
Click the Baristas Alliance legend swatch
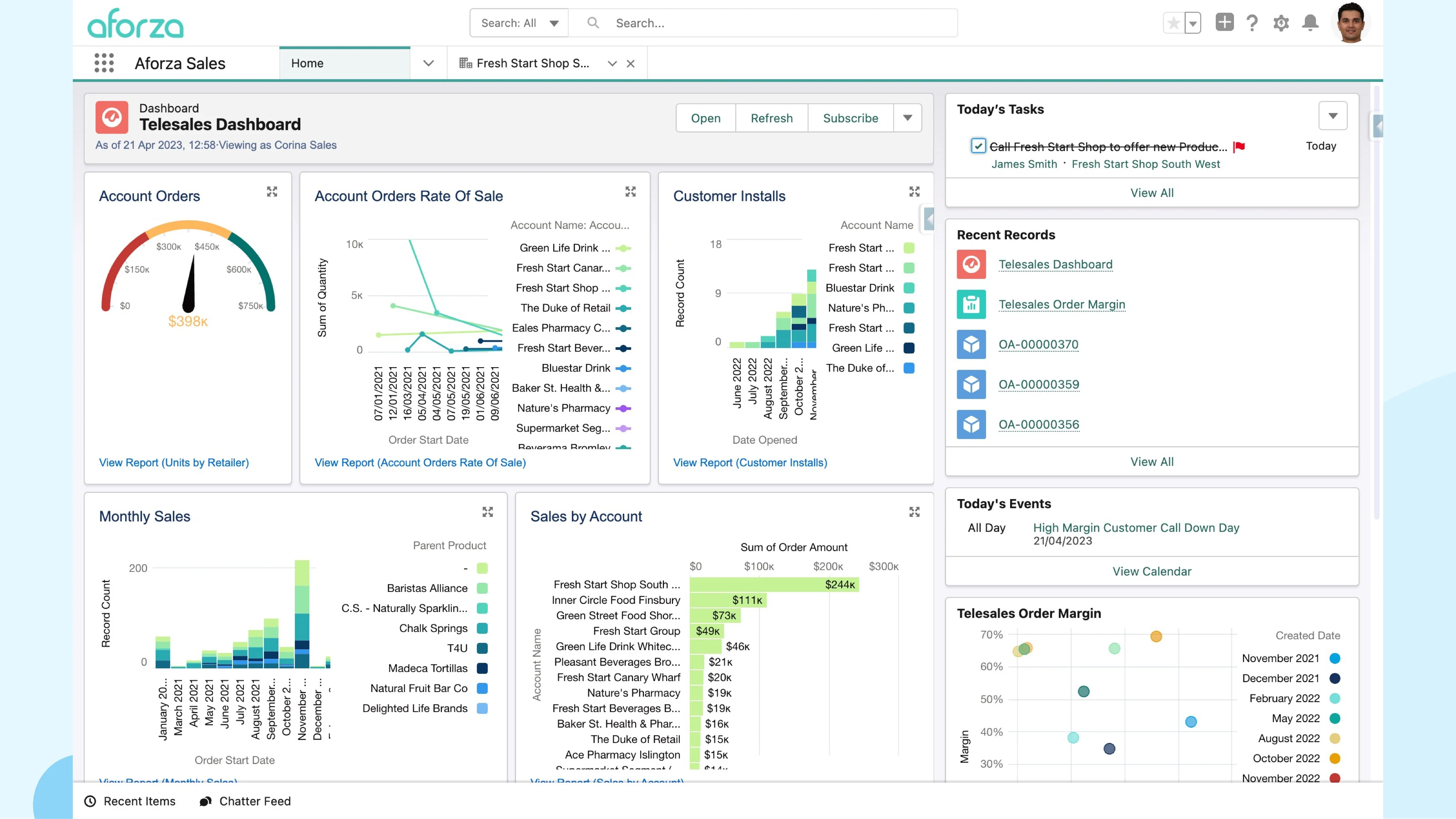pyautogui.click(x=482, y=588)
